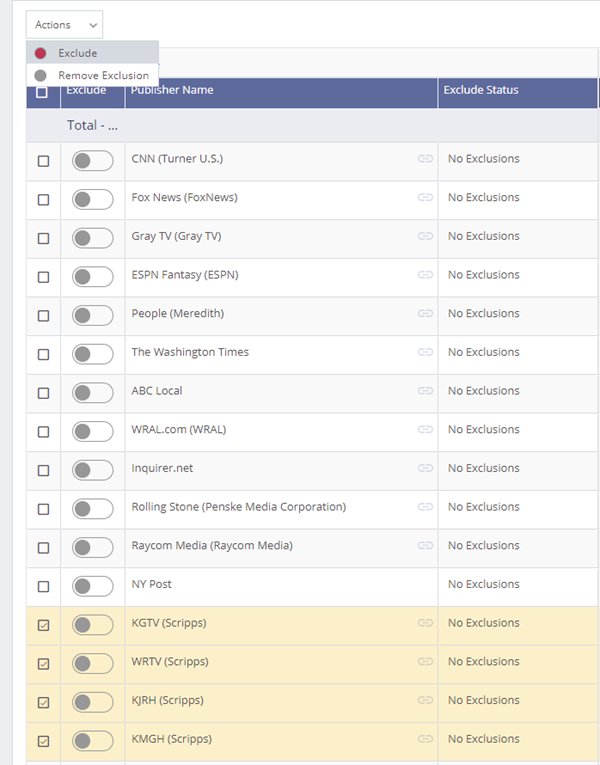Enable the exclude toggle for NY Post

(92, 586)
